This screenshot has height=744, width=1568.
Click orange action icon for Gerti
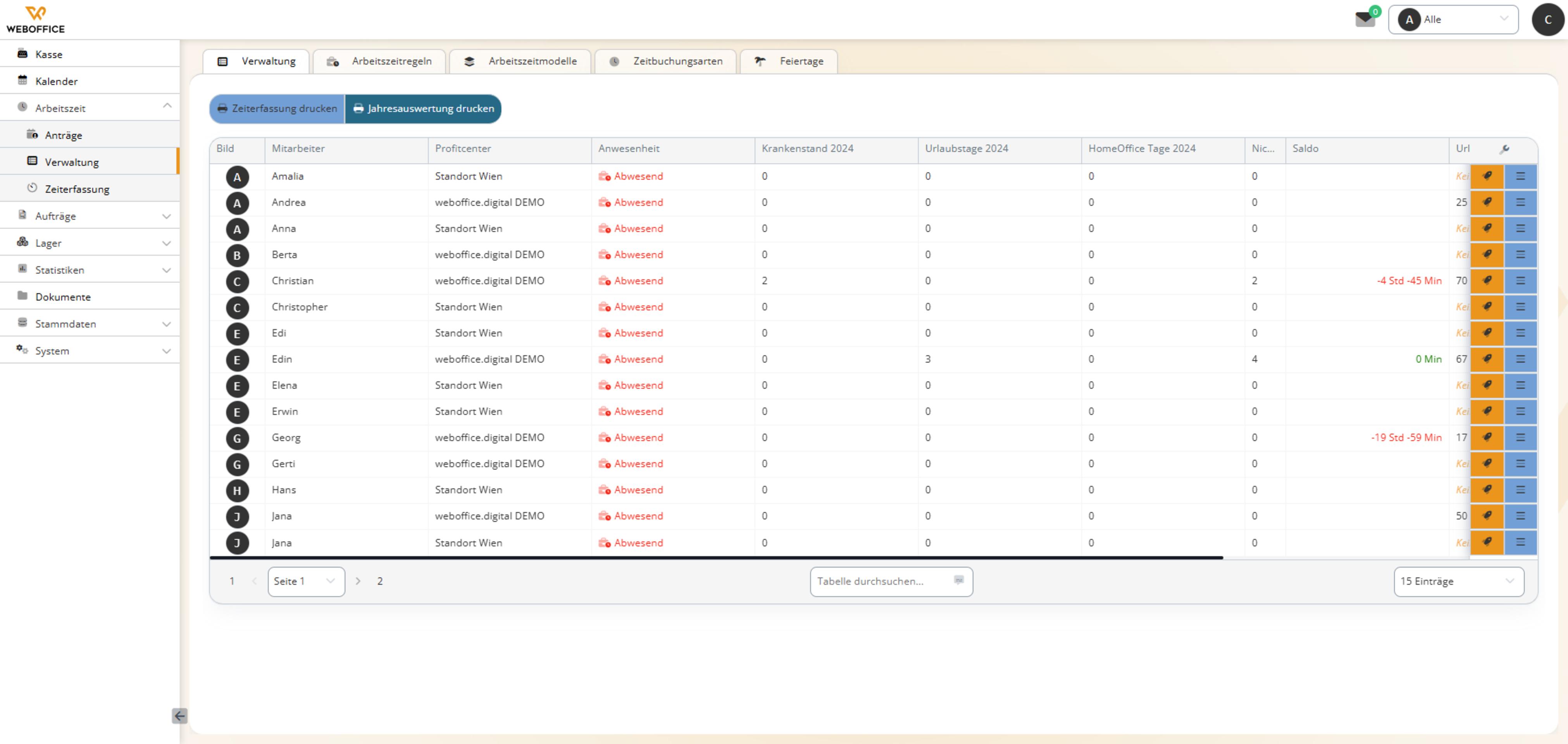[x=1487, y=465]
